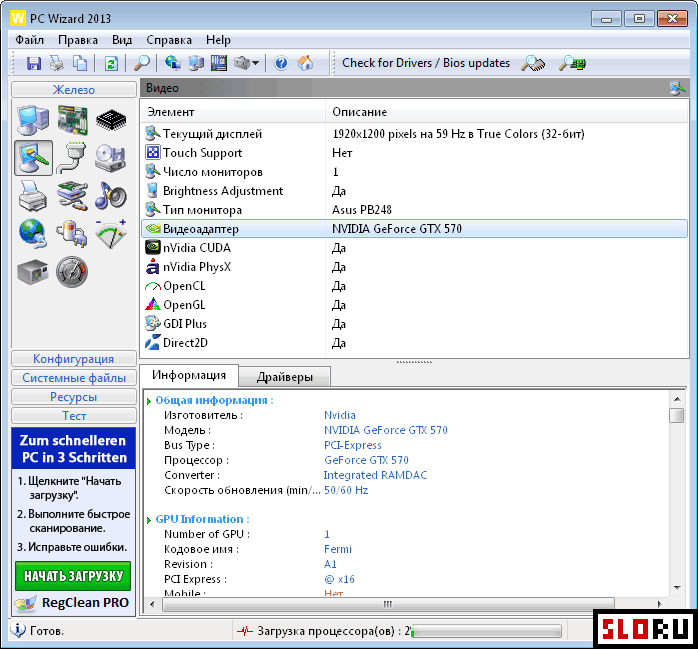This screenshot has height=649, width=698.
Task: Select the OpenCL row
Action: point(414,286)
